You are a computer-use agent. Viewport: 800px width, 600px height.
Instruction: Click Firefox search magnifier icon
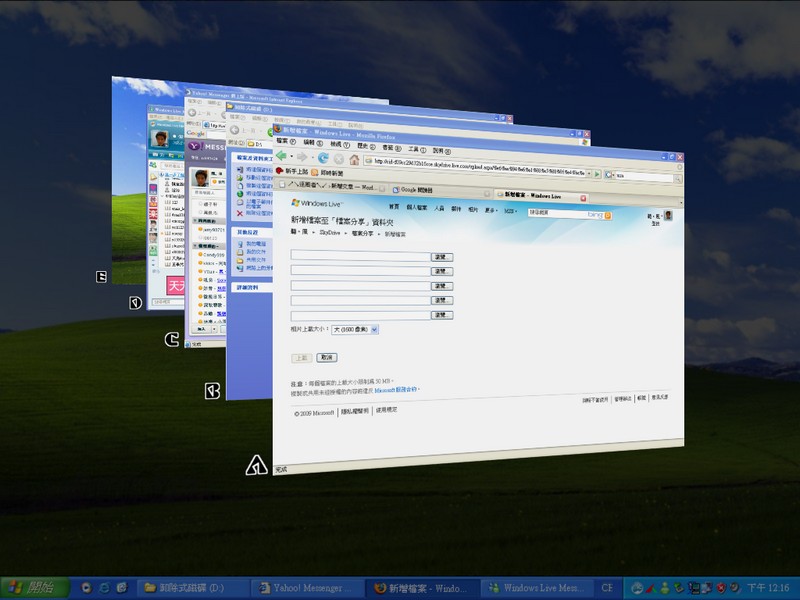pyautogui.click(x=678, y=179)
